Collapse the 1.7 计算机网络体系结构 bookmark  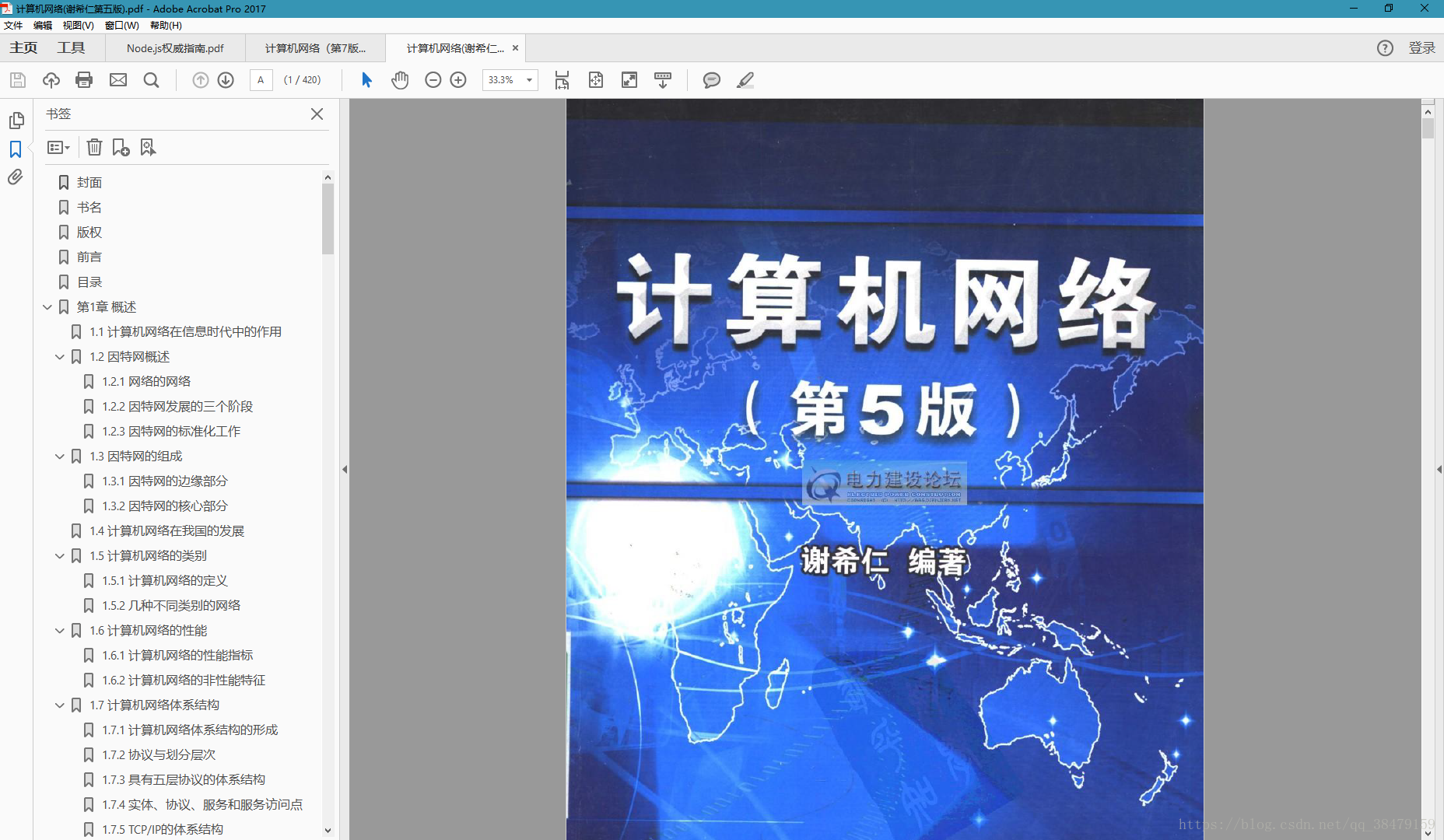60,705
